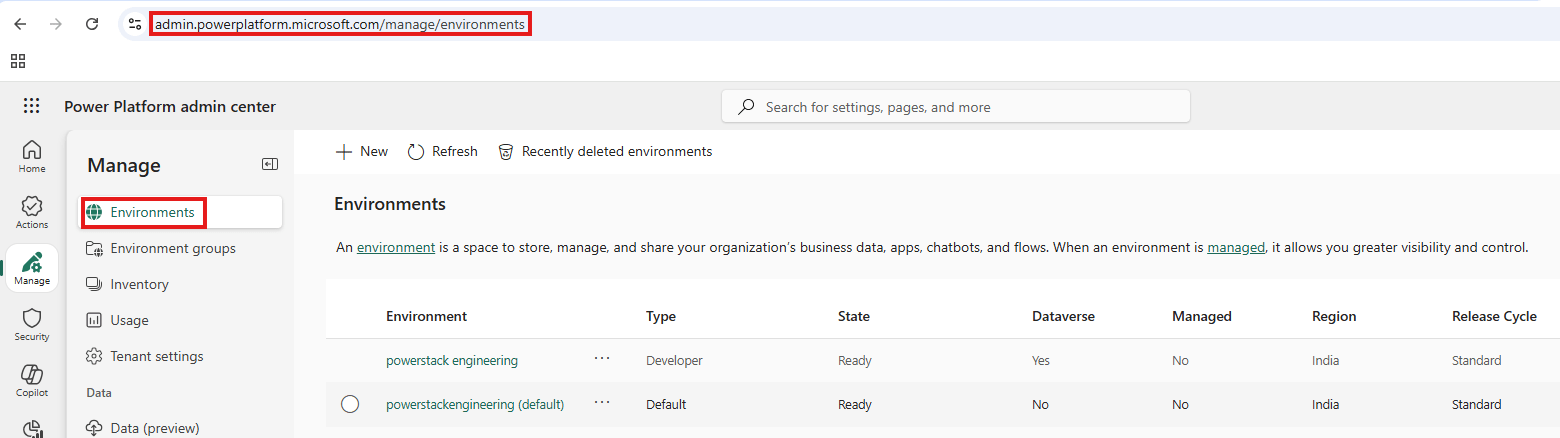Viewport: 1560px width, 438px height.
Task: Open site information icon in address bar
Action: coord(135,24)
